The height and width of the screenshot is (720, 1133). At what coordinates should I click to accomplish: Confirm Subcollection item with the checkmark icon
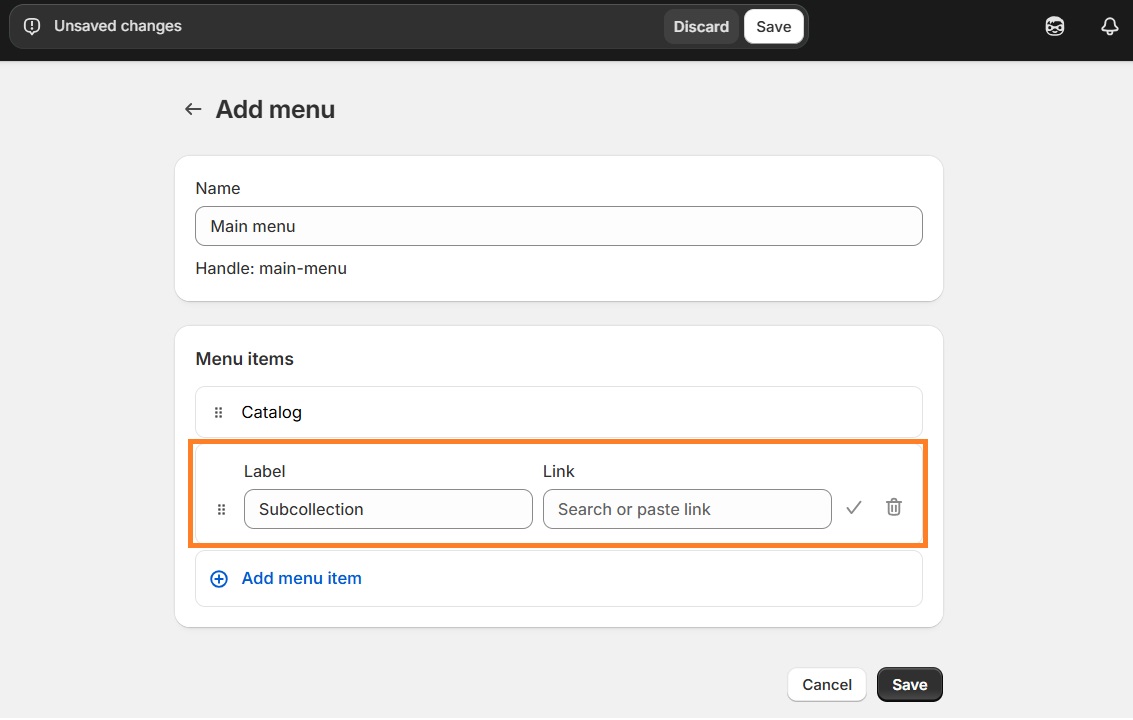[x=853, y=508]
